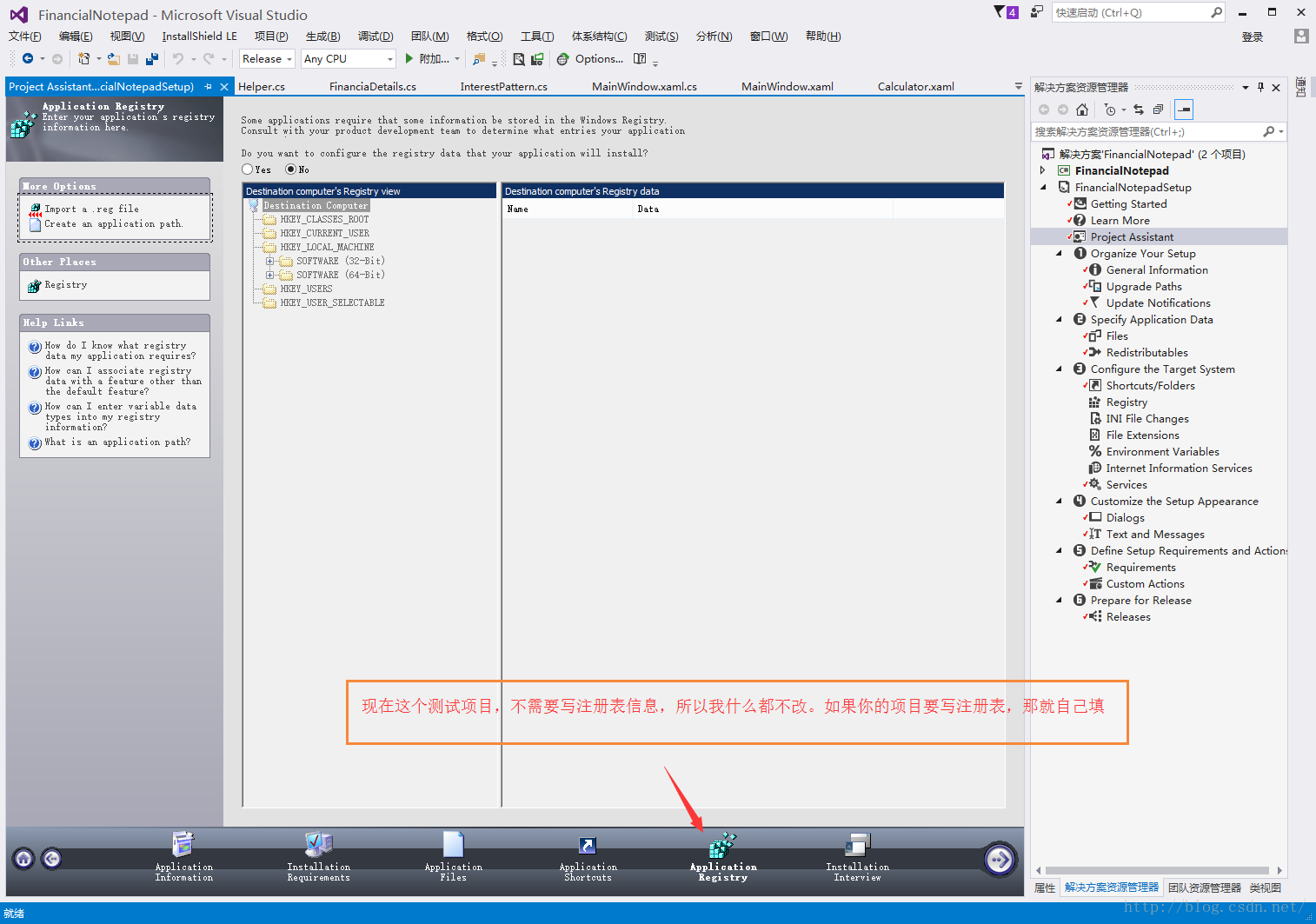Click the Open File toolbar icon
The image size is (1316, 924).
[x=114, y=59]
